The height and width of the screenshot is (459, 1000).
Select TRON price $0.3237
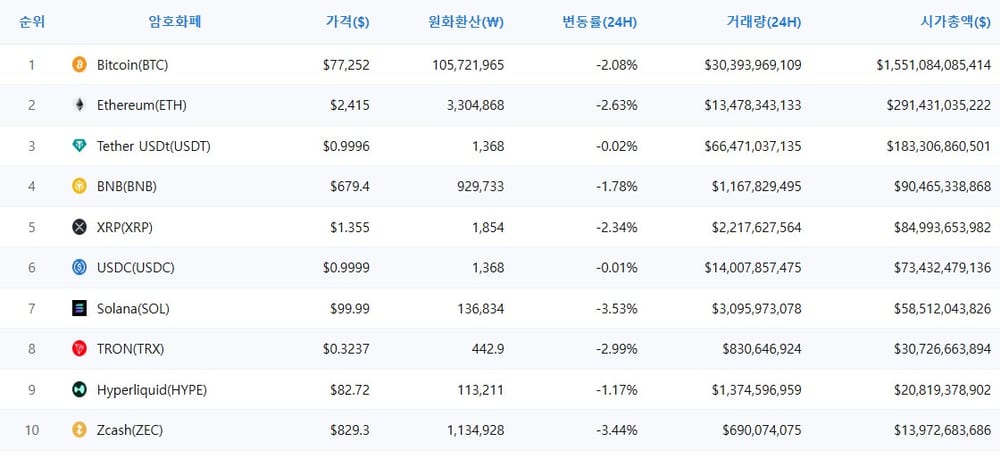click(x=346, y=349)
